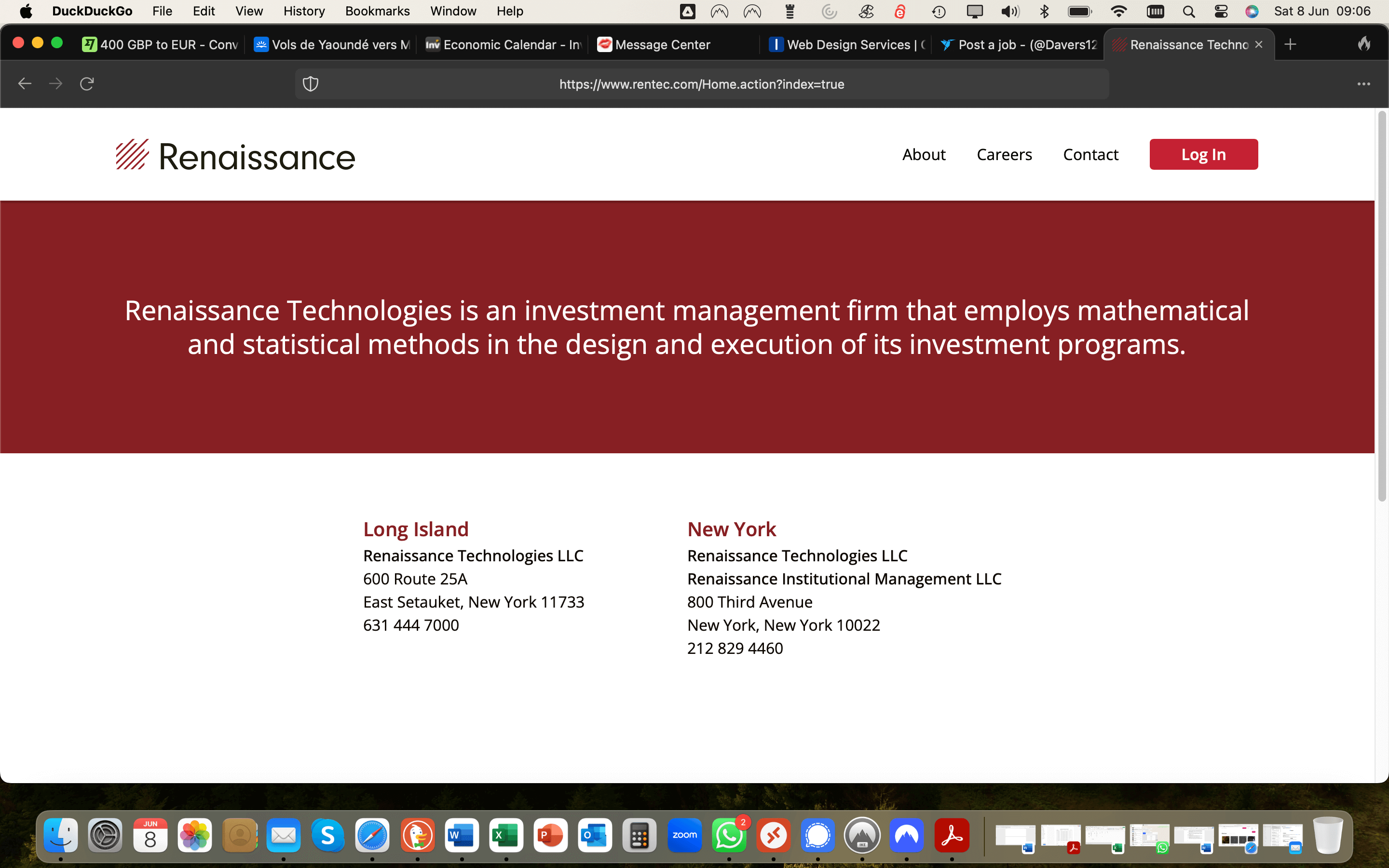Open the Careers page link
Viewport: 1389px width, 868px height.
click(x=1005, y=154)
